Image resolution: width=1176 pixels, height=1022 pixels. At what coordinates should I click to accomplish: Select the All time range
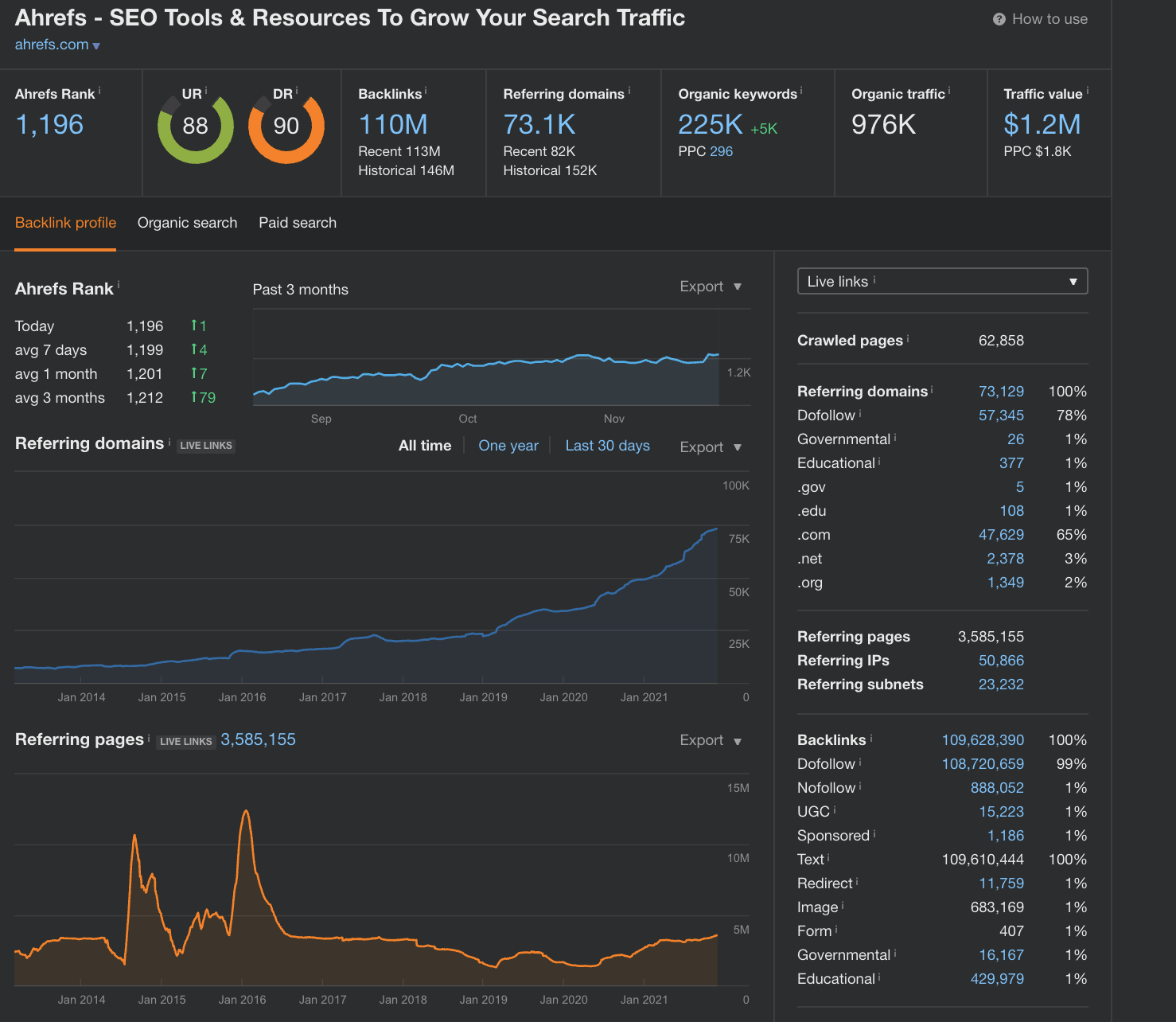(x=425, y=446)
